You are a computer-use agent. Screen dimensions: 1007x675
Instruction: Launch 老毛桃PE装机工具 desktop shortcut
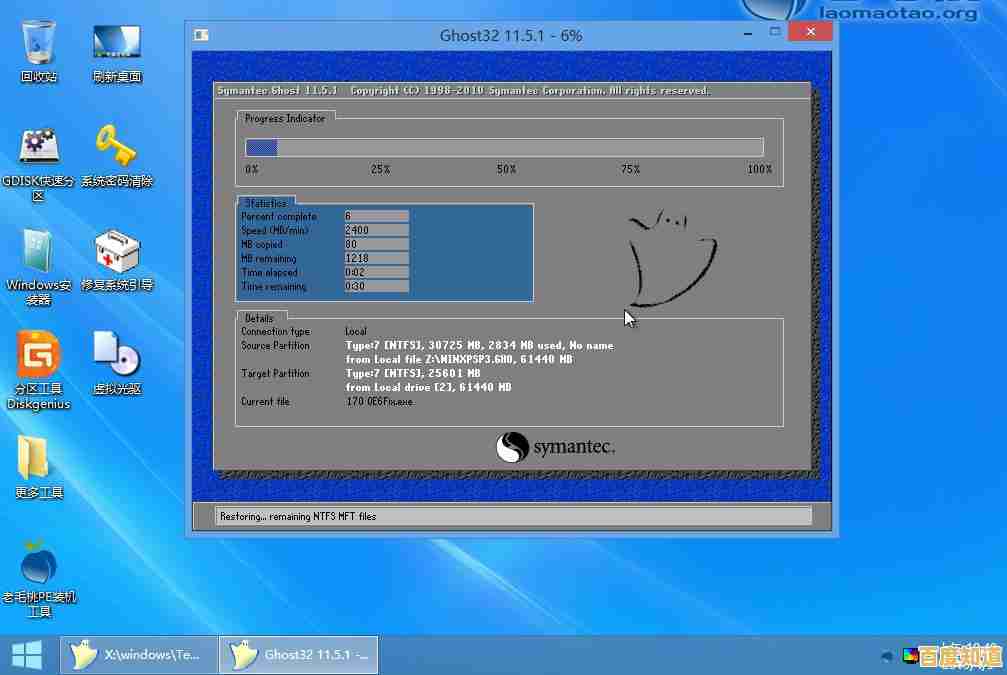click(x=39, y=565)
